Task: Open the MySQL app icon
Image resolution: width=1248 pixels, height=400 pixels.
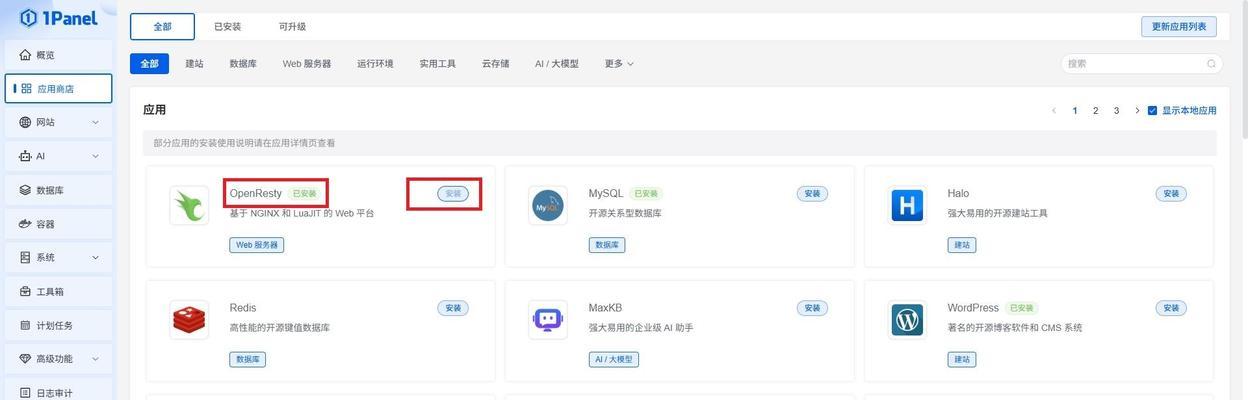Action: (x=548, y=205)
